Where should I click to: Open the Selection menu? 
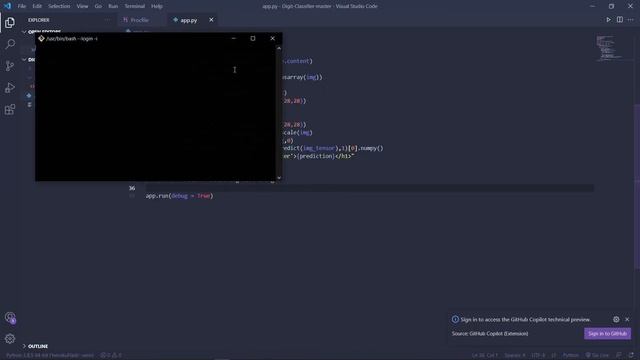tap(59, 6)
